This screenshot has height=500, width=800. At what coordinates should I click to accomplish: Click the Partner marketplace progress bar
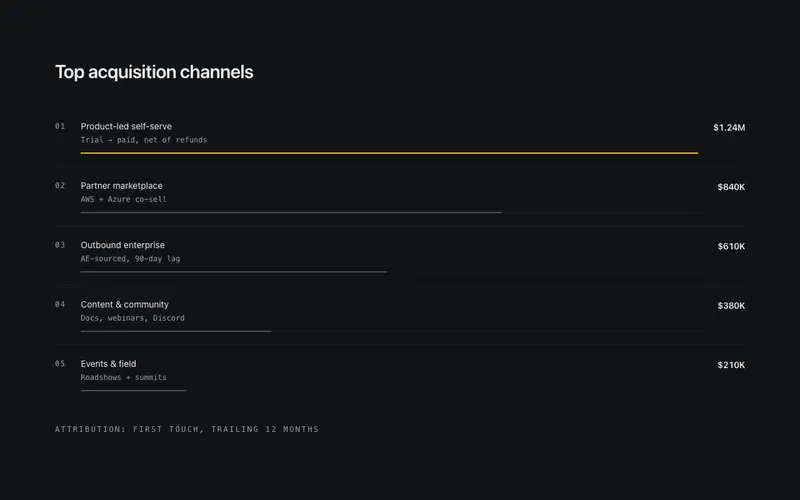click(291, 212)
